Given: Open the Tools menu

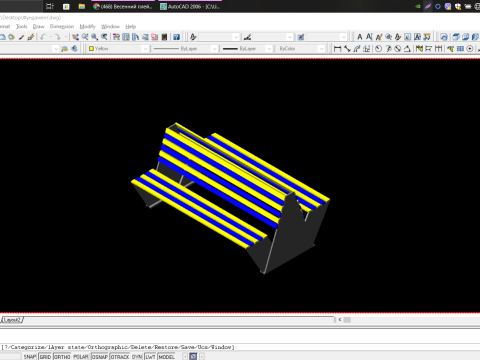Looking at the screenshot, I should (x=22, y=26).
